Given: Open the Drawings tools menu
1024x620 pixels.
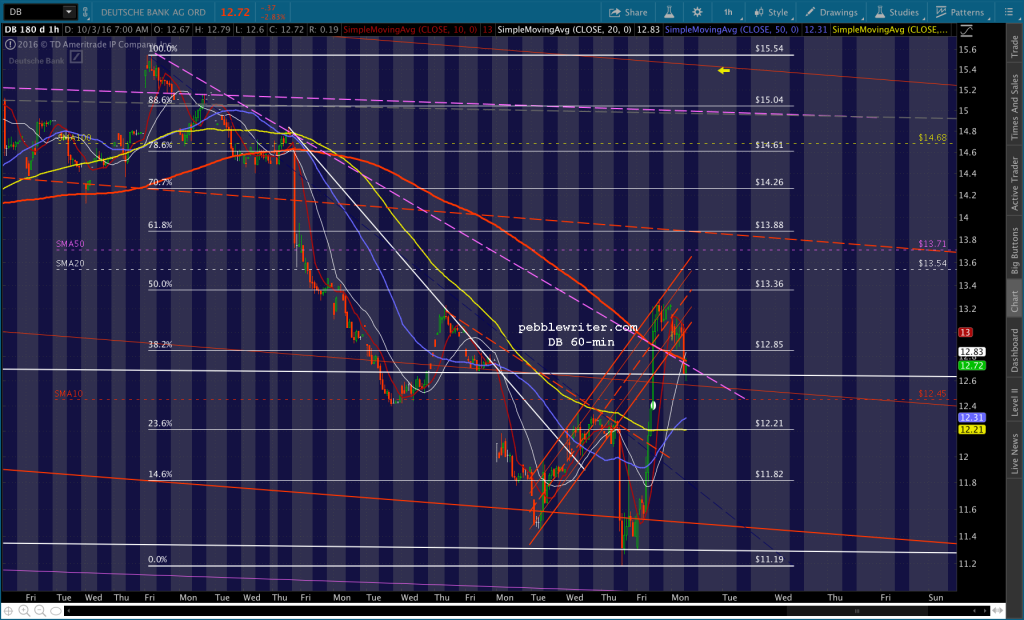Looking at the screenshot, I should pos(831,12).
